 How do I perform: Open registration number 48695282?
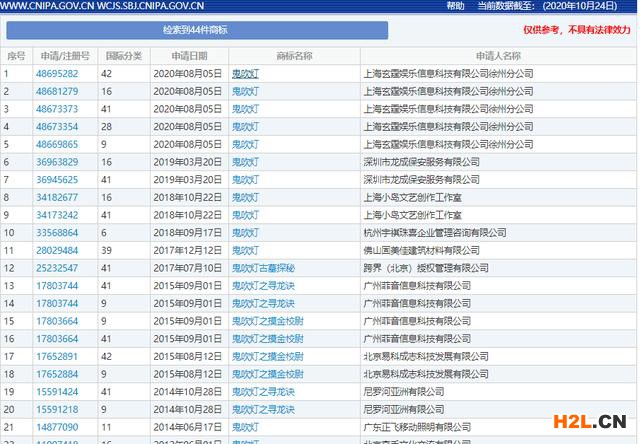coord(57,73)
